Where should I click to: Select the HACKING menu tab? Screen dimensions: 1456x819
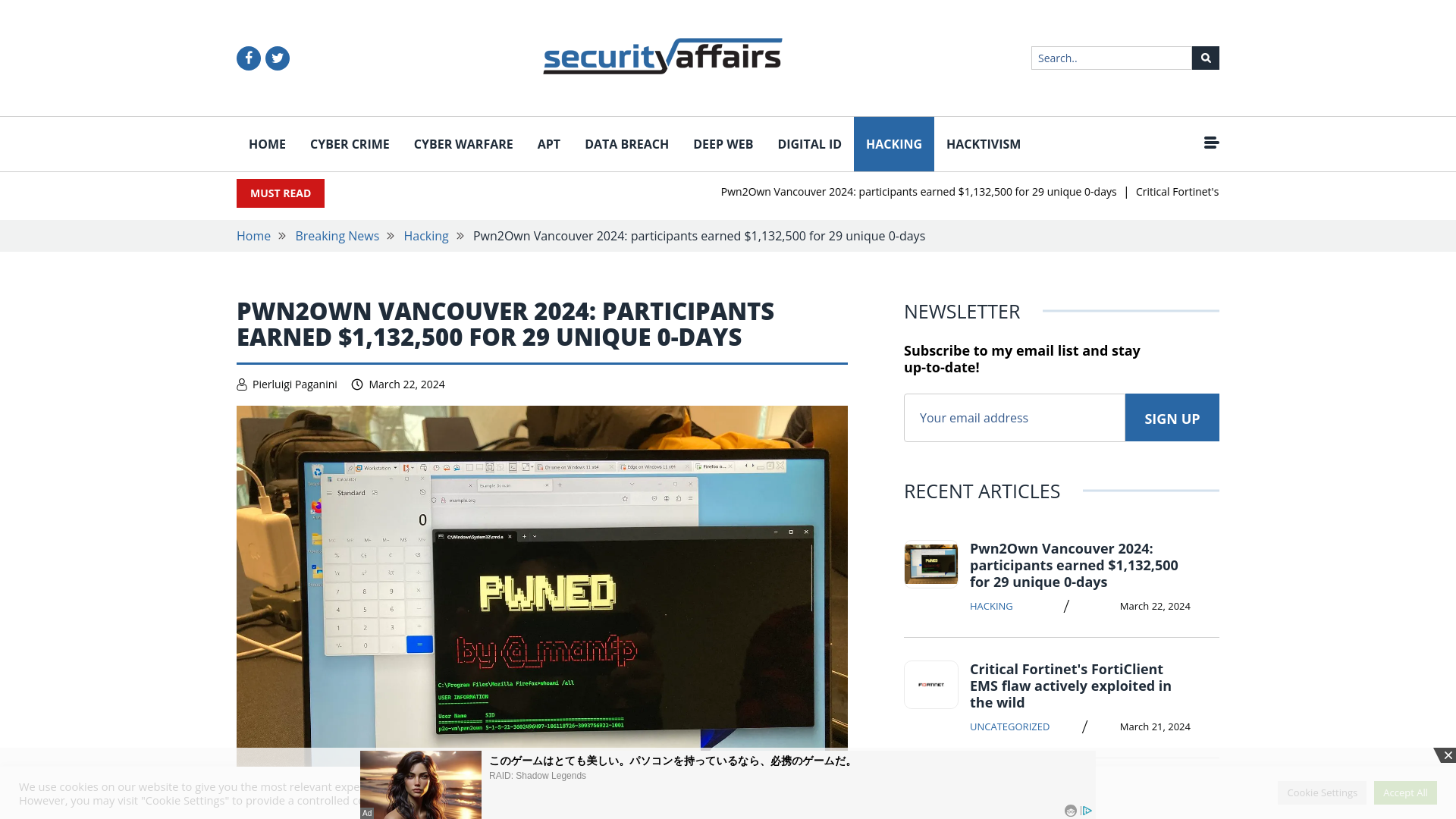893,143
